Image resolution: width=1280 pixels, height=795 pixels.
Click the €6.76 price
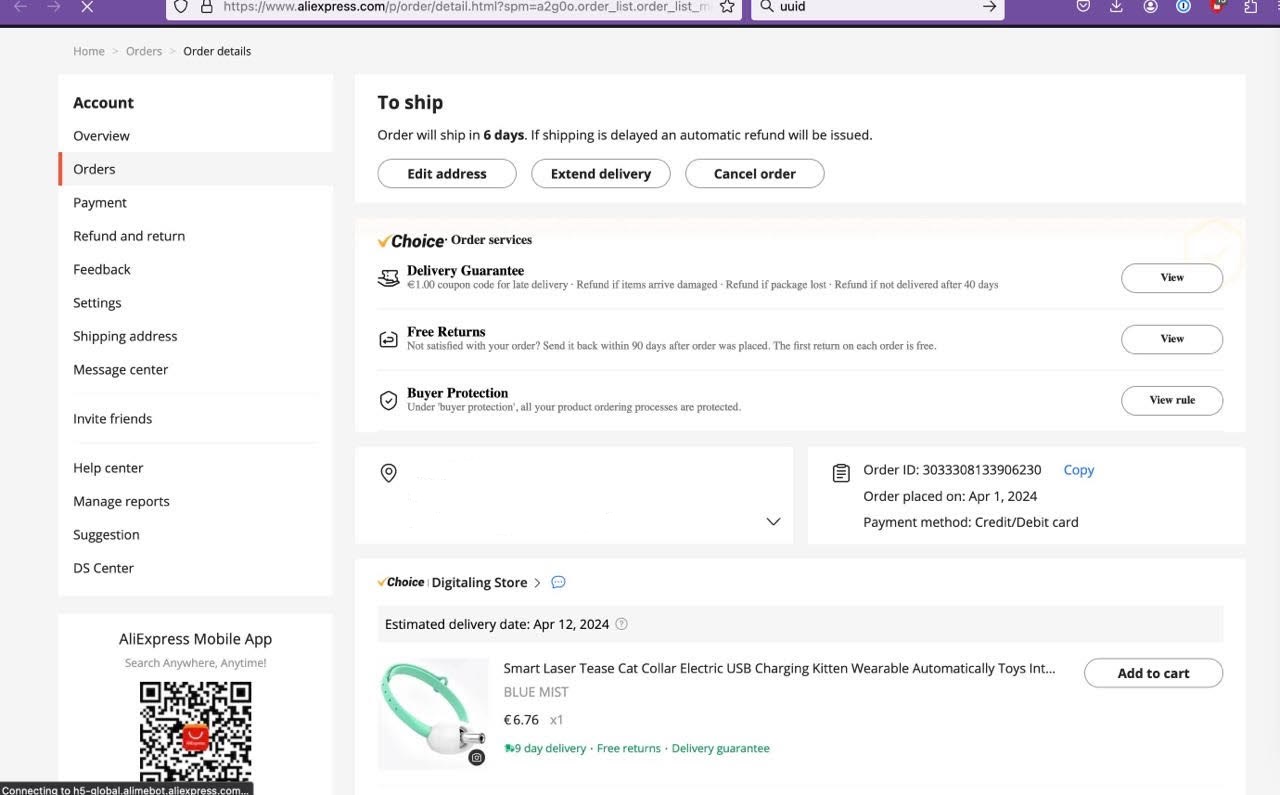(x=521, y=720)
